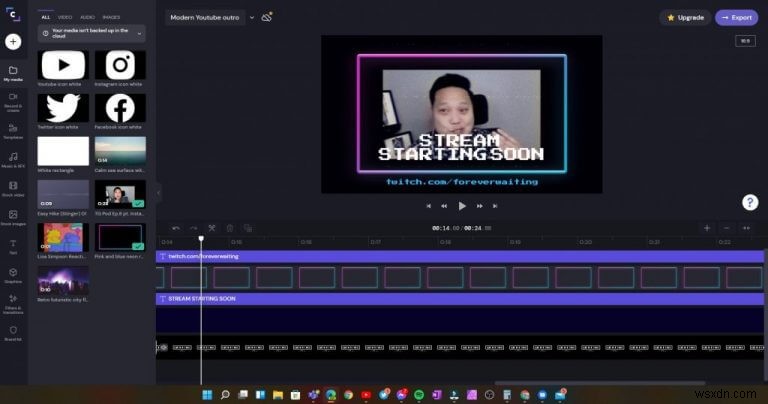
Task: Open the Windows Start menu
Action: click(207, 395)
